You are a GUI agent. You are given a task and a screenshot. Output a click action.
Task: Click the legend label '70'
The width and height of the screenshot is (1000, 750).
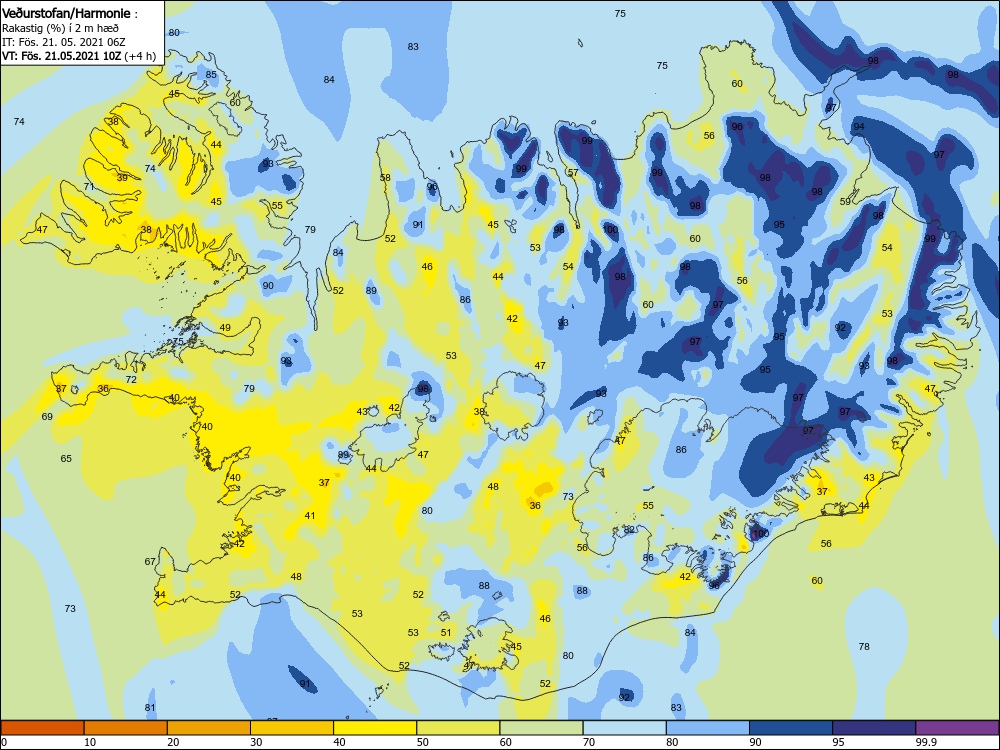(x=589, y=742)
